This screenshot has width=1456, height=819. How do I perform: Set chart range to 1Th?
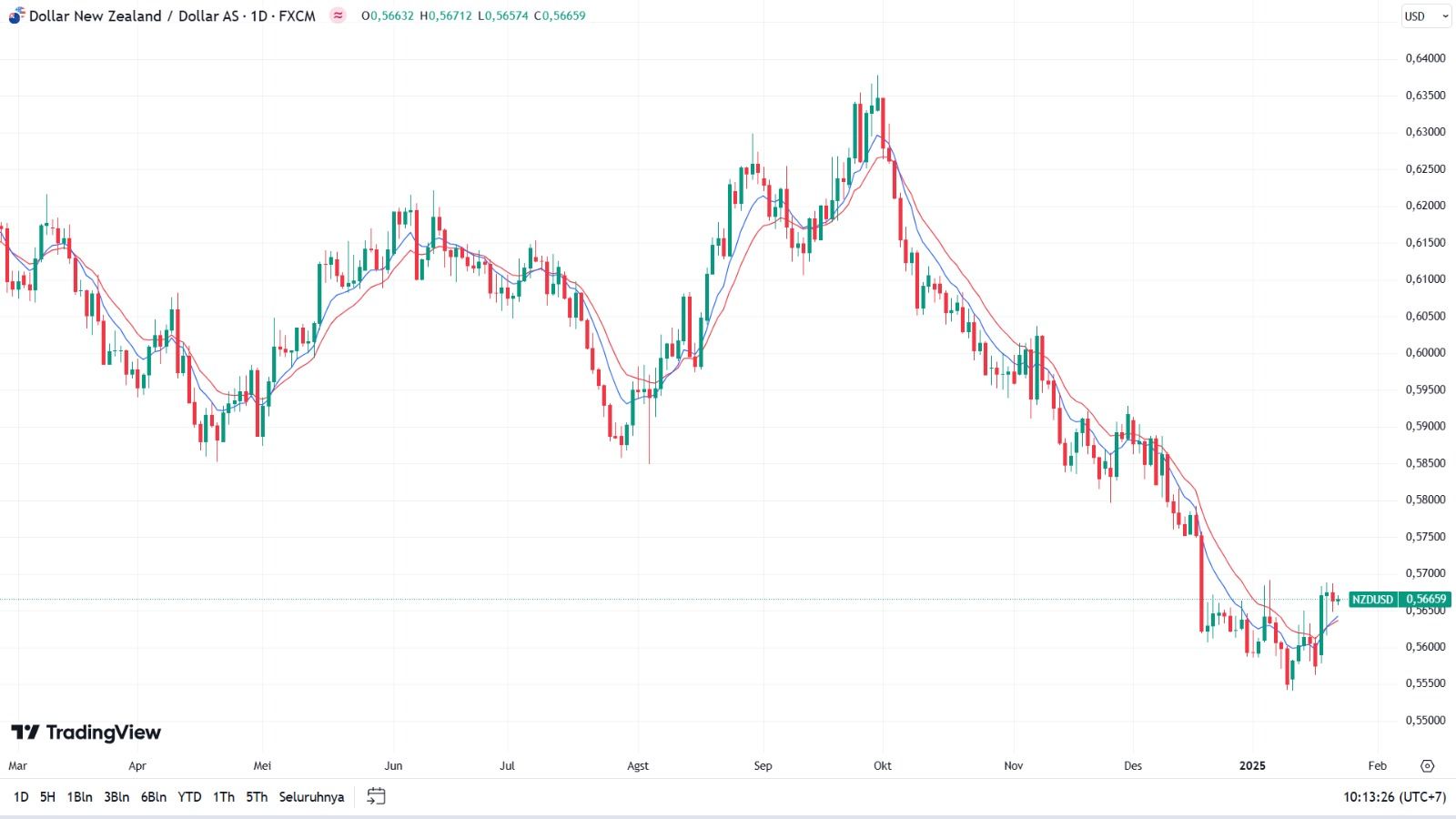point(224,796)
